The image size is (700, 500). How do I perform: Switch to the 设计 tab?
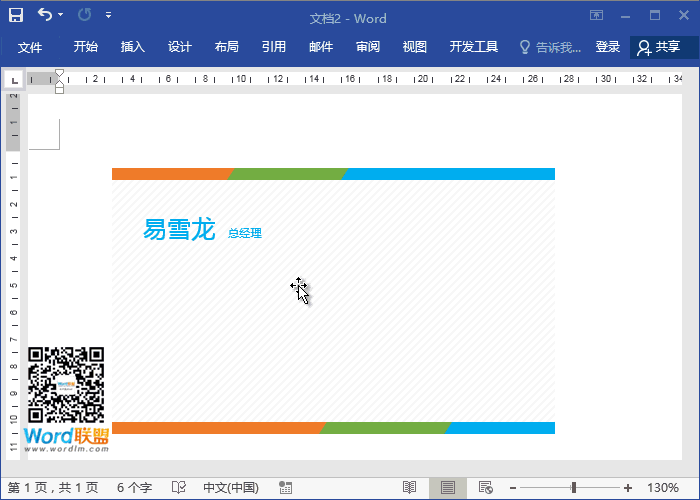pos(179,47)
